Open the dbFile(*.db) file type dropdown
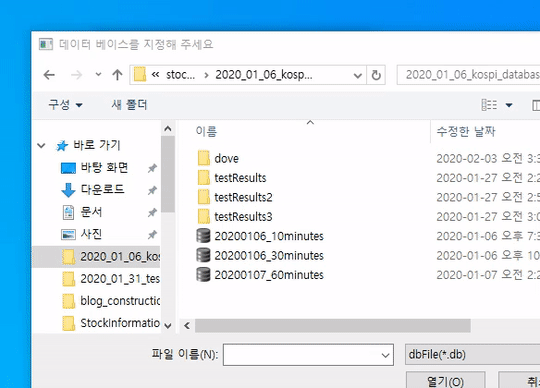 [472, 354]
